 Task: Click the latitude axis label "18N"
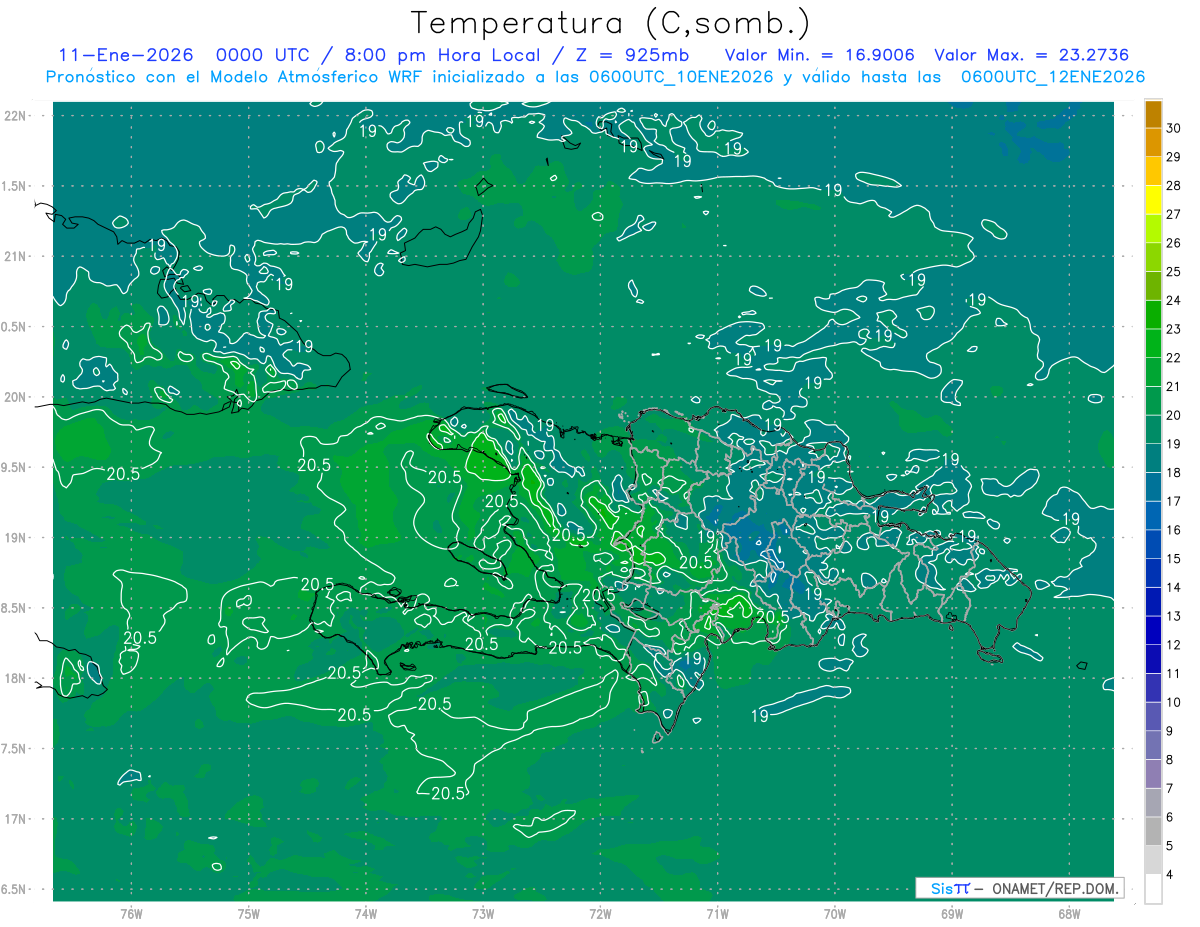coord(17,679)
